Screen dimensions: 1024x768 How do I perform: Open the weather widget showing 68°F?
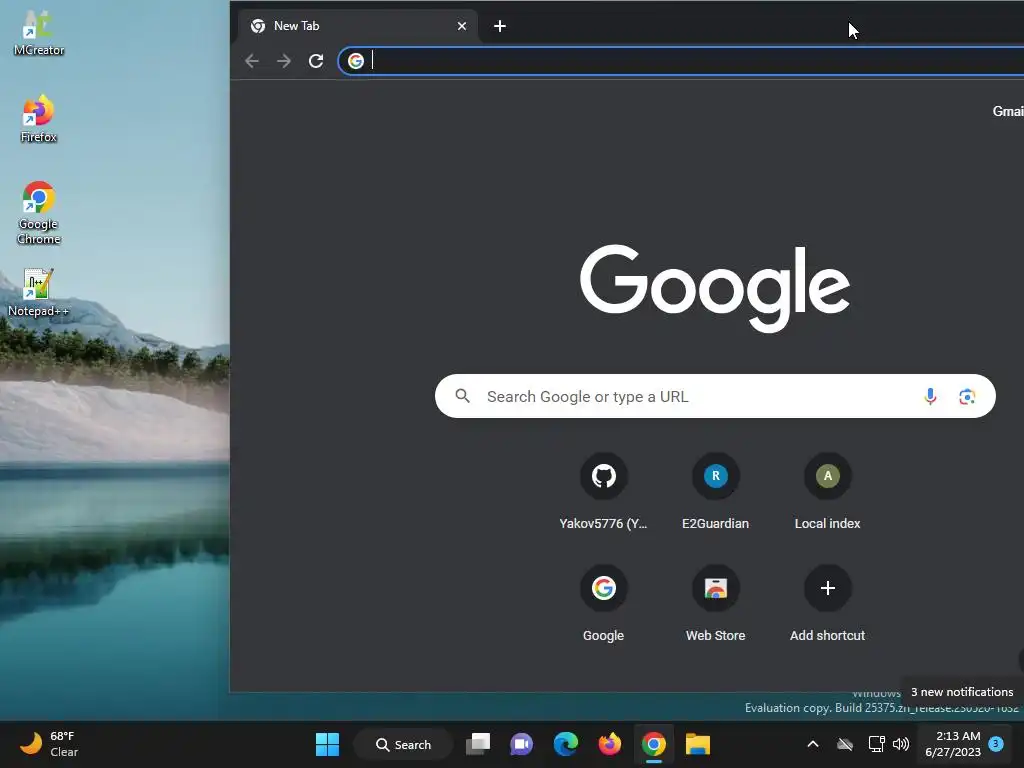click(x=50, y=744)
